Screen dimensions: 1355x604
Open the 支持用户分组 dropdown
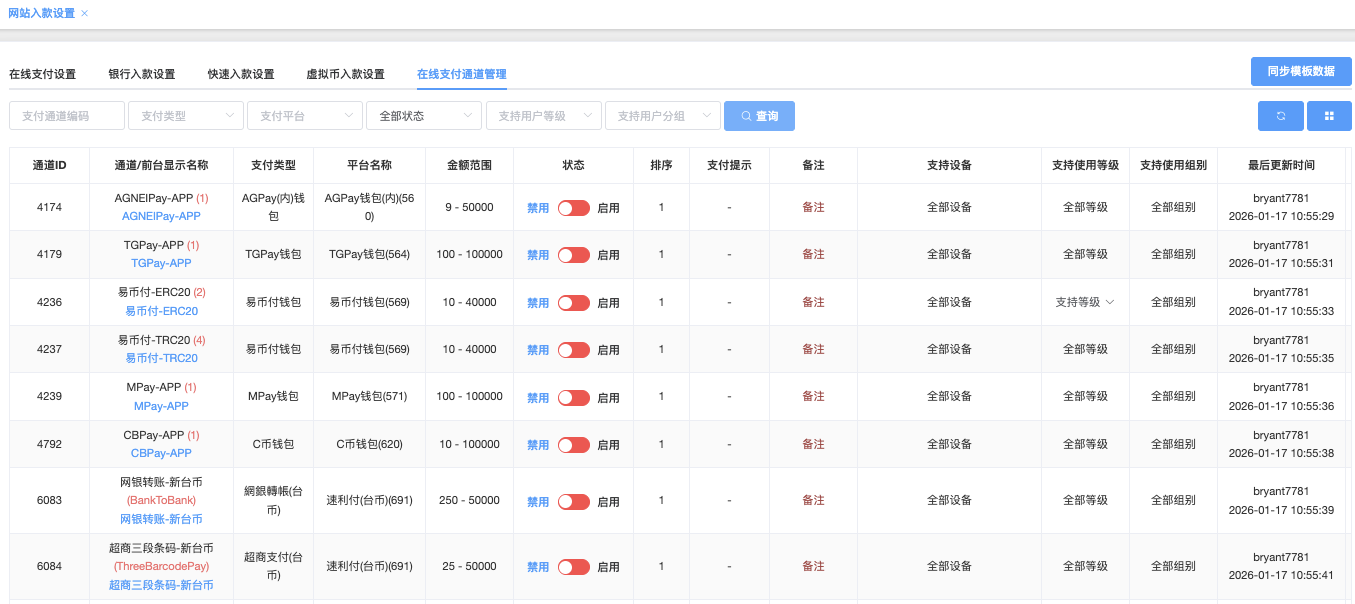[x=662, y=116]
